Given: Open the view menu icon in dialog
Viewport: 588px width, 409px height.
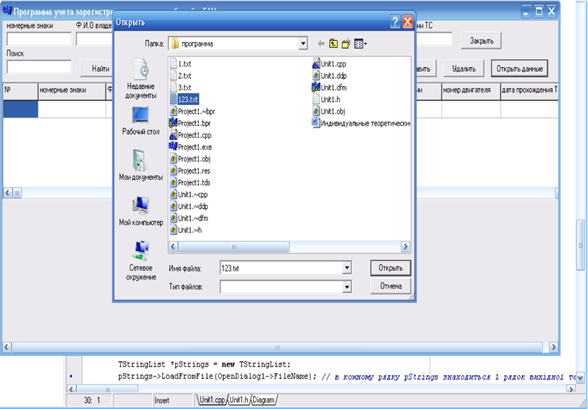Looking at the screenshot, I should (x=360, y=44).
